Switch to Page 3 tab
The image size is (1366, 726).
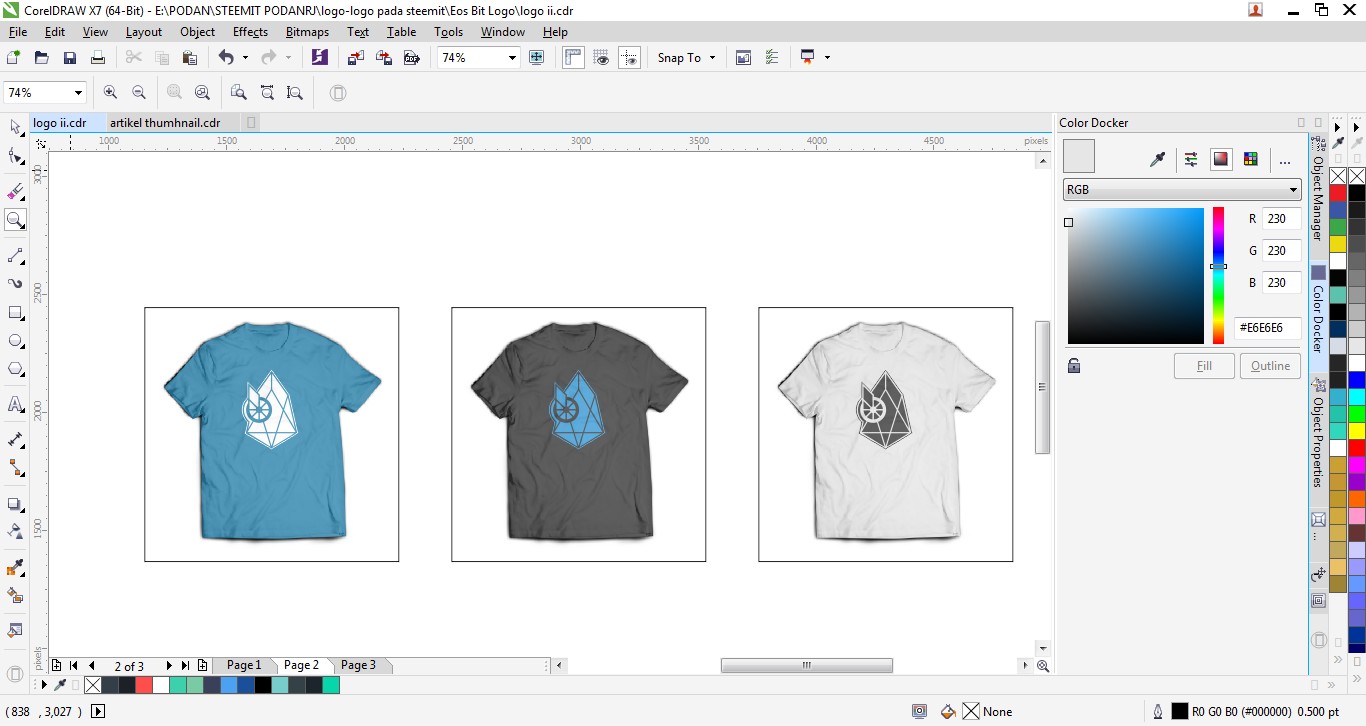pyautogui.click(x=359, y=665)
